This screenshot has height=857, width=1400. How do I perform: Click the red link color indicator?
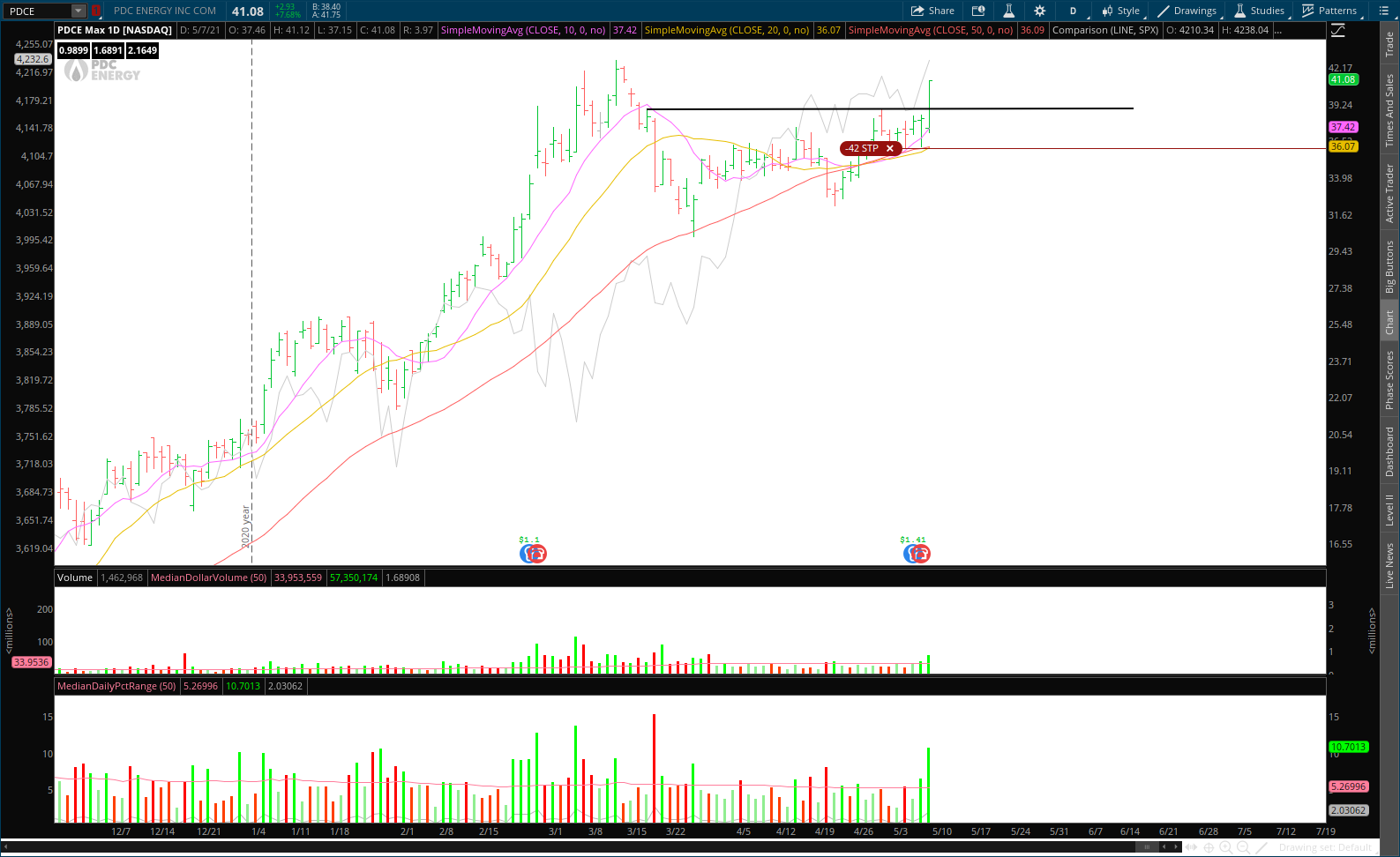tap(95, 11)
